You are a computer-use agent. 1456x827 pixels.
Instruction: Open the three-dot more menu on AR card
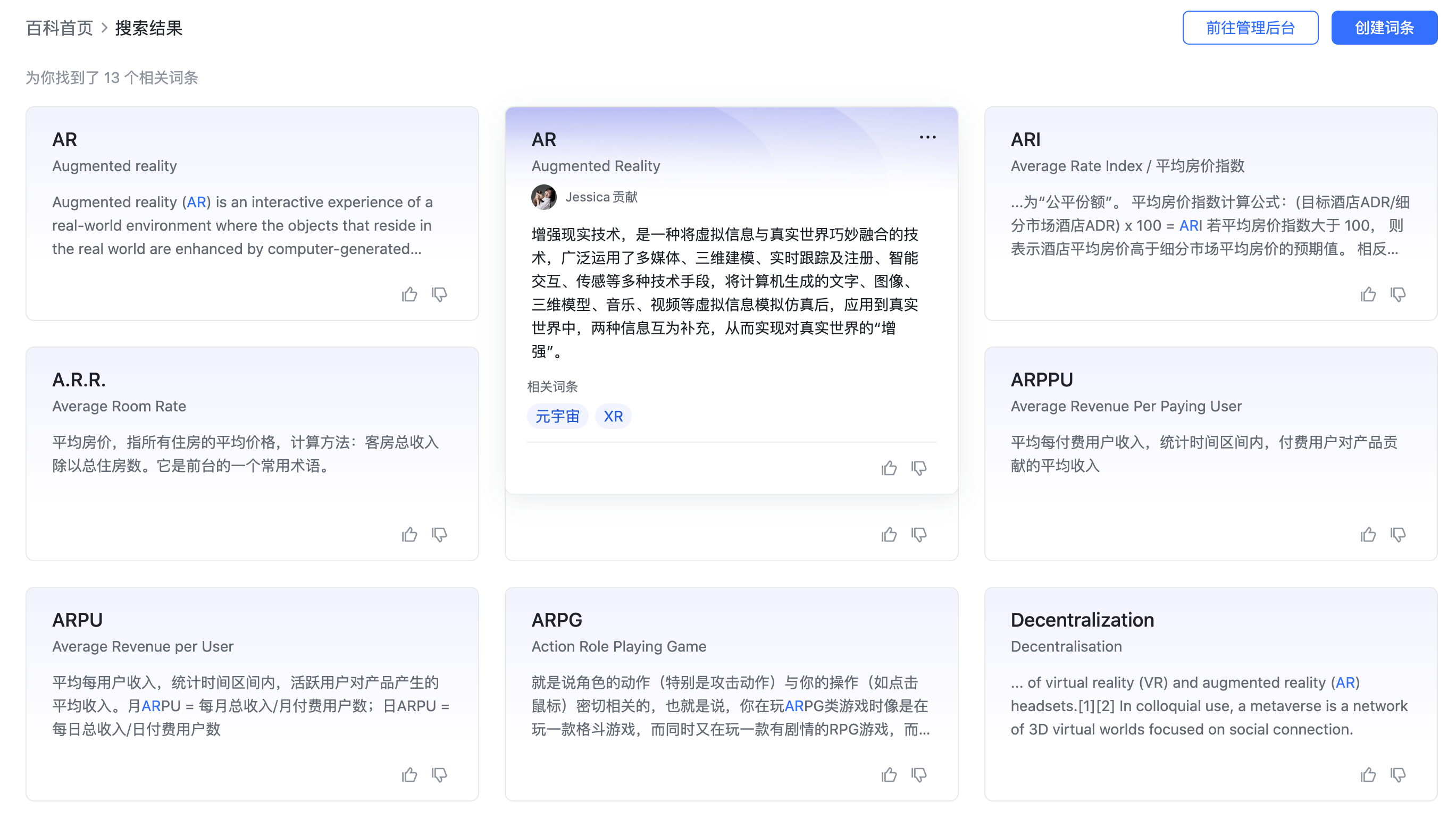927,138
